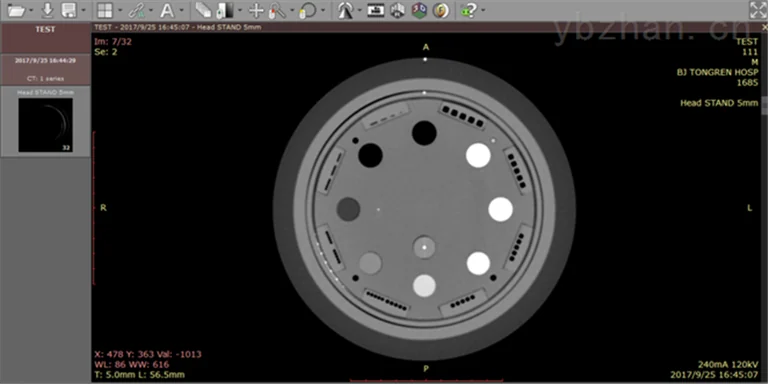Click the T: 5.0mm L: 56.5mm overlay
This screenshot has width=768, height=384.
(x=139, y=375)
